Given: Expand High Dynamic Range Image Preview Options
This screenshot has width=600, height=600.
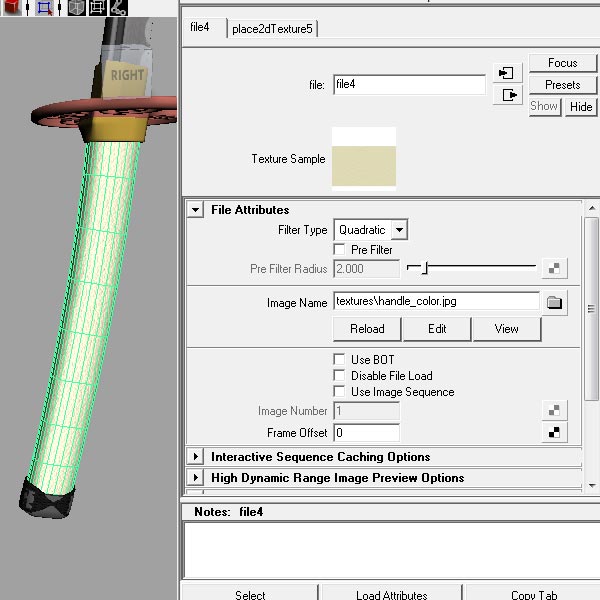Looking at the screenshot, I should click(x=196, y=478).
